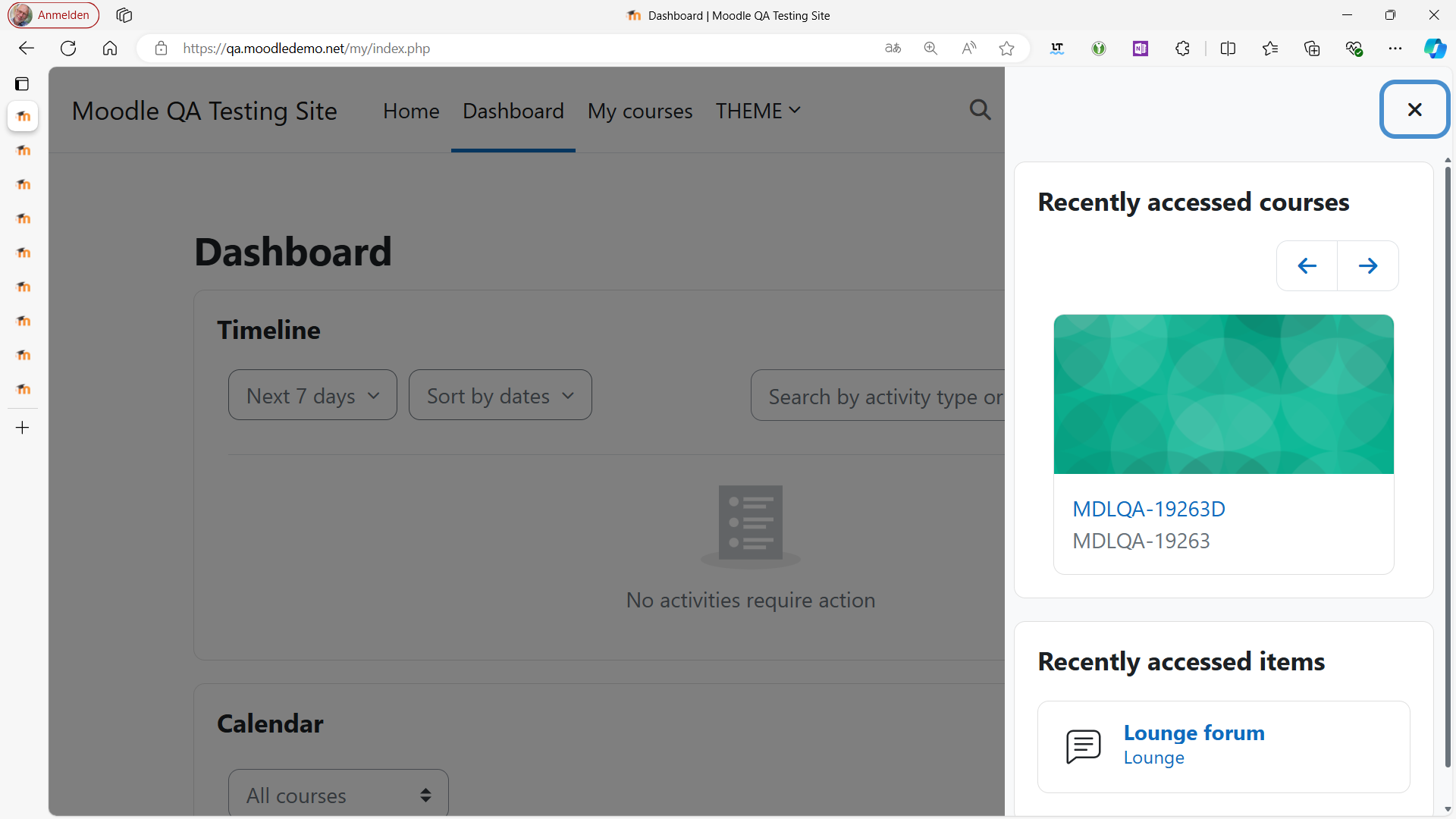Open Lounge course link under forum
The height and width of the screenshot is (819, 1456).
[1153, 758]
